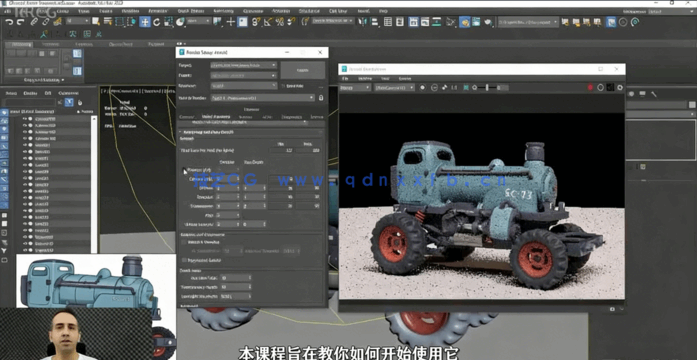Click the crop region icon in RenderView
Viewport: 697px width, 360px height.
466,88
